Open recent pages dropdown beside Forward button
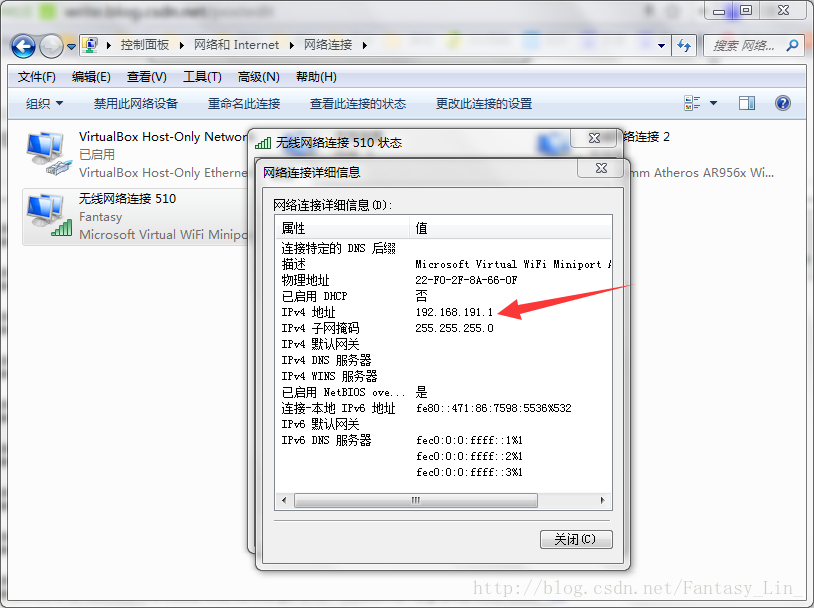The width and height of the screenshot is (814, 608). [72, 47]
